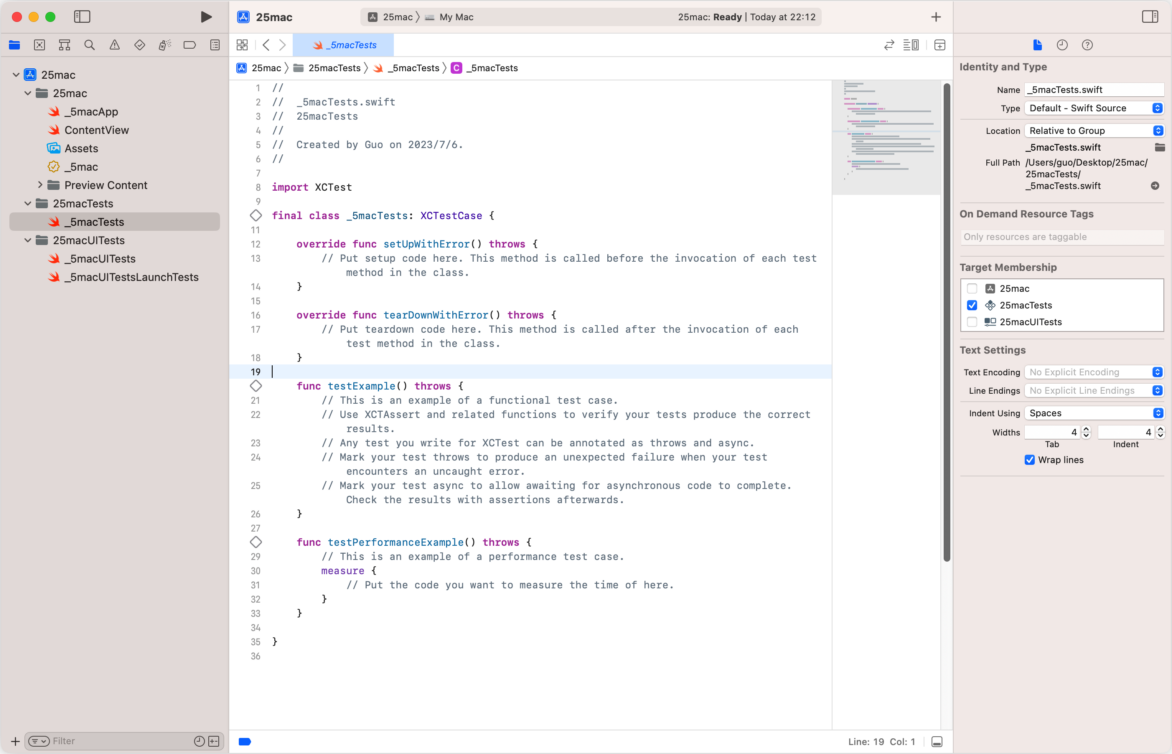Screen dimensions: 1172x754
Task: Reveal full path in Finder arrow
Action: click(x=1155, y=186)
